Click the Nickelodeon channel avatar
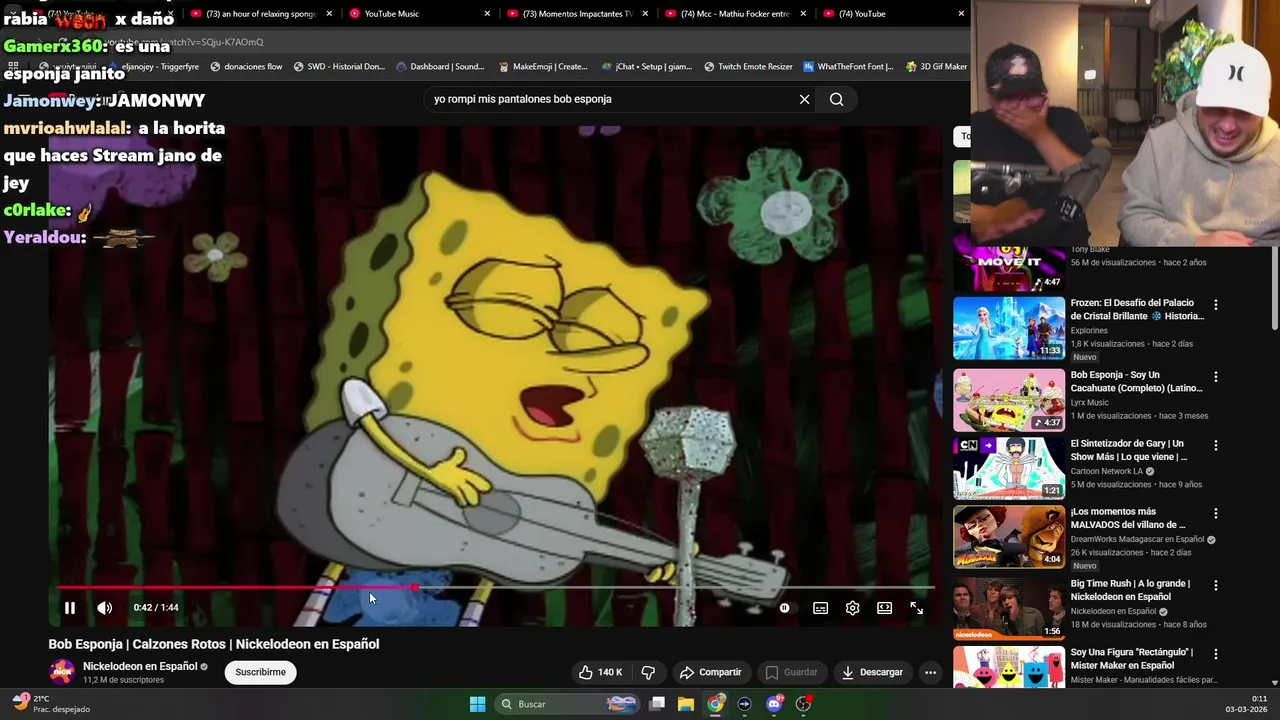The width and height of the screenshot is (1280, 720). 62,672
